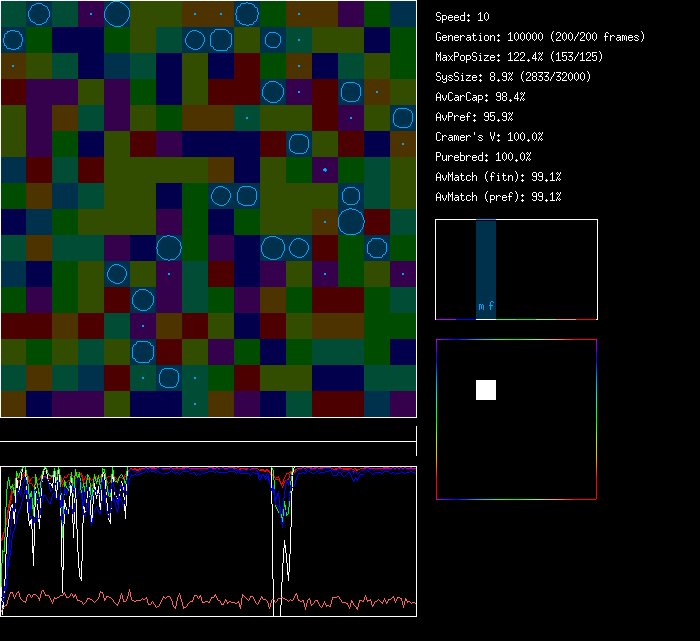Click the 'f' label in histogram
Image resolution: width=700 pixels, height=641 pixels.
coord(491,307)
